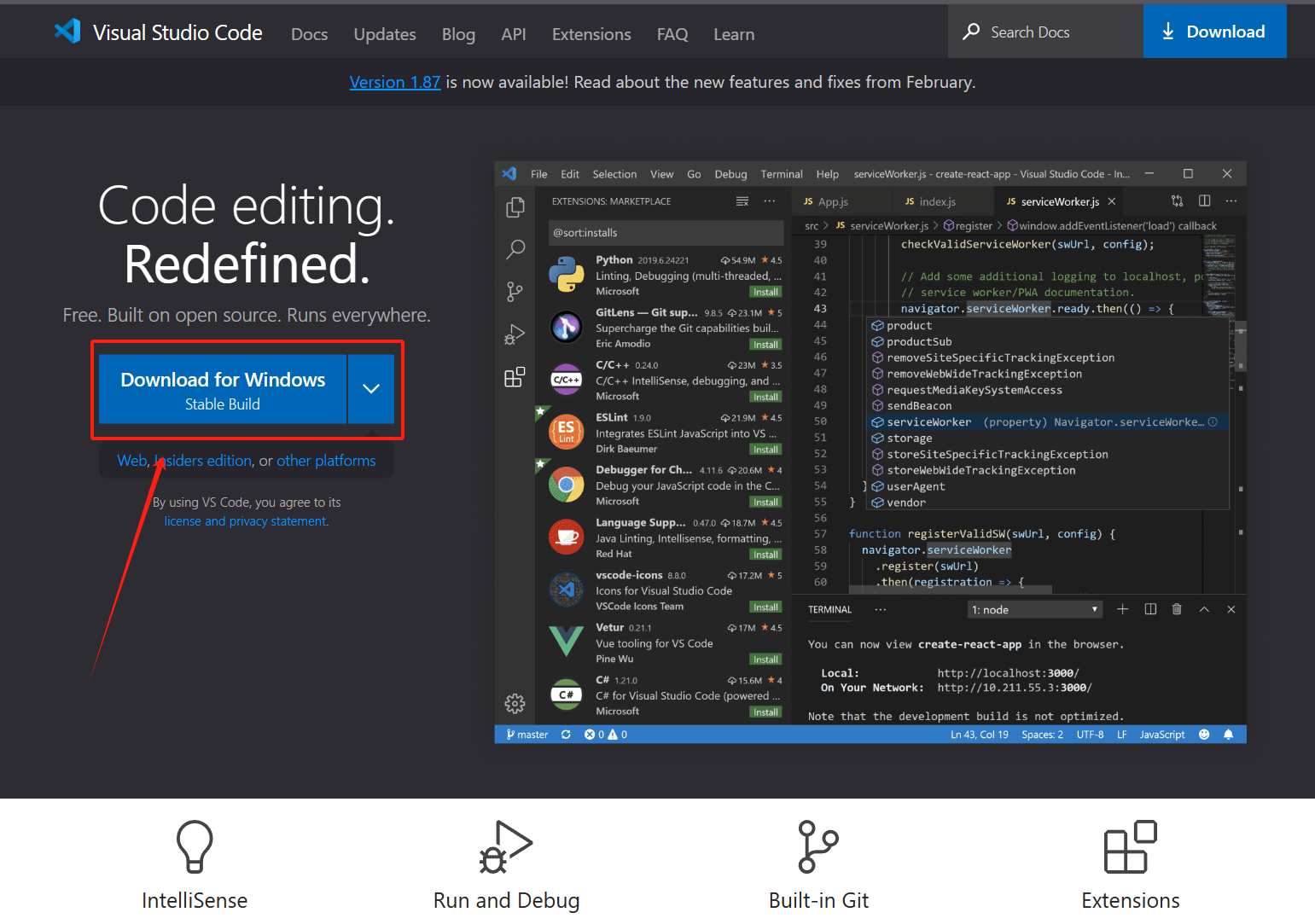This screenshot has height=924, width=1315.
Task: Click the C# extension icon
Action: 567,694
